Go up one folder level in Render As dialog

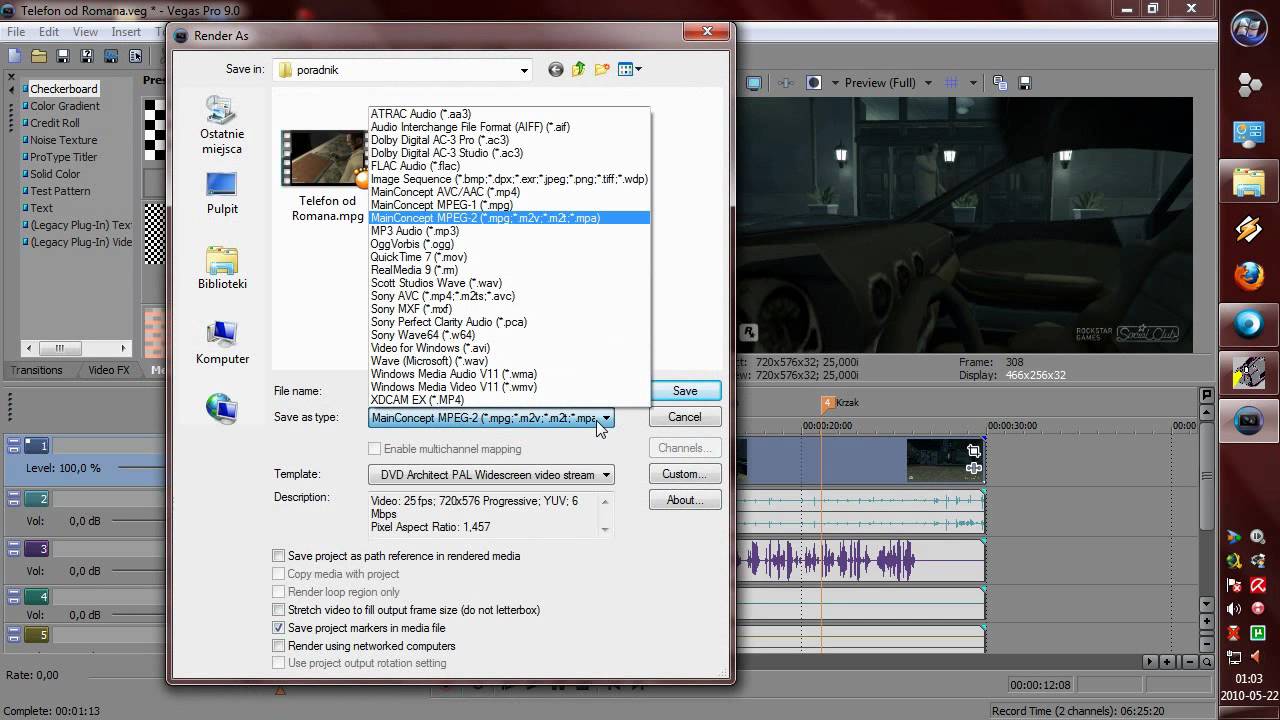pyautogui.click(x=579, y=70)
